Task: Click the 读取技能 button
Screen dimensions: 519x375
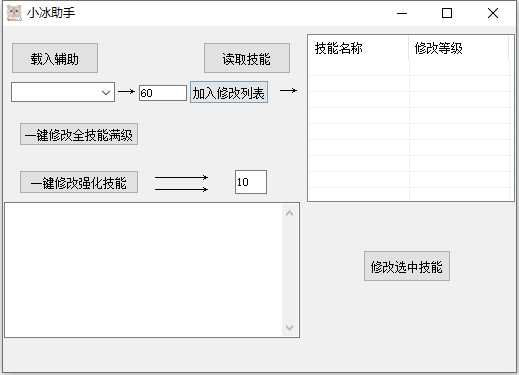Action: (247, 58)
